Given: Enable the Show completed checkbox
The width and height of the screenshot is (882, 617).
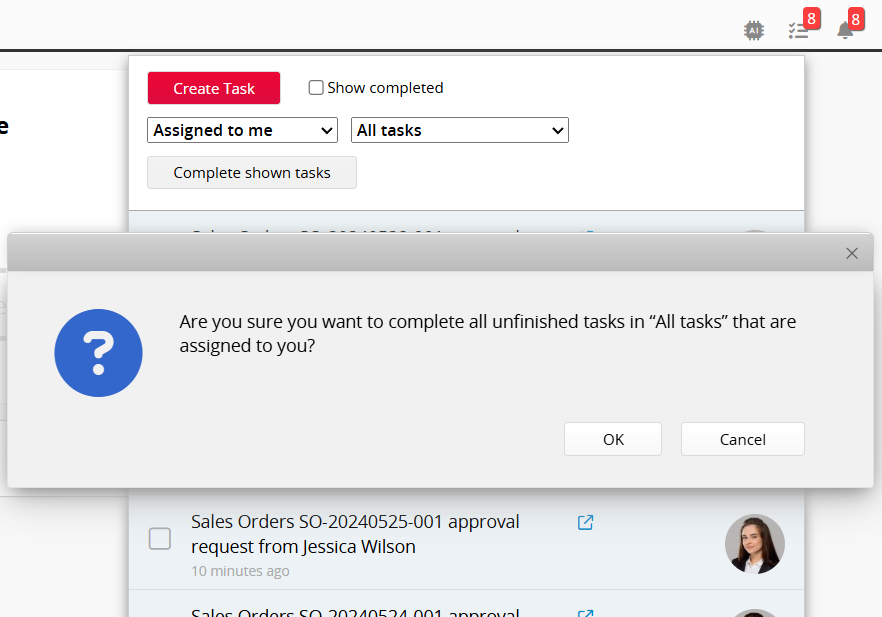Looking at the screenshot, I should tap(316, 88).
